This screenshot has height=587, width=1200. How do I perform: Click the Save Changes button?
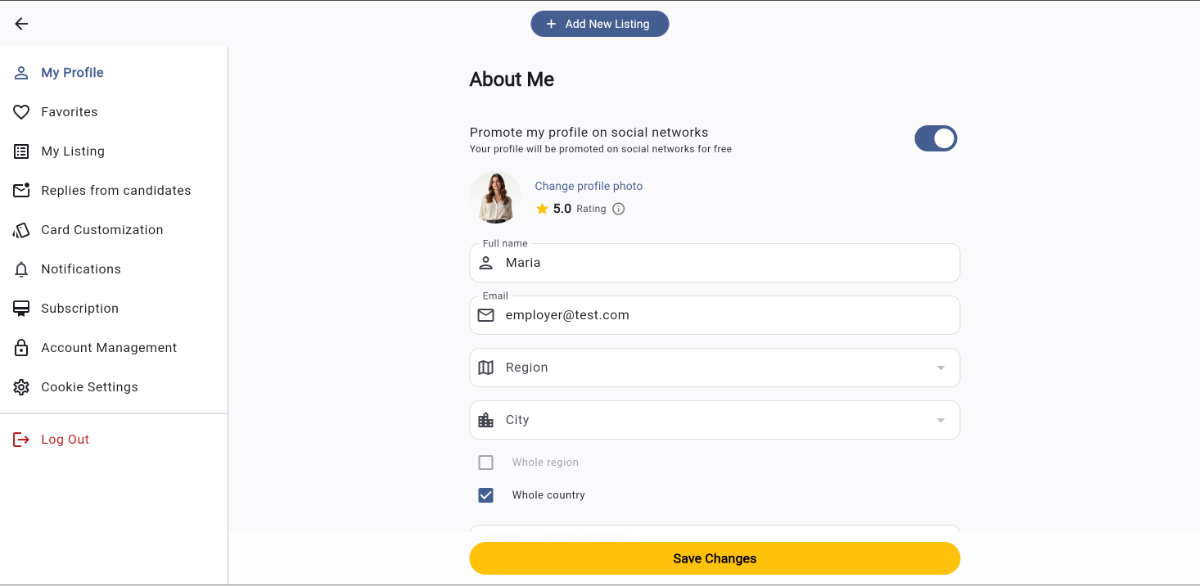715,558
